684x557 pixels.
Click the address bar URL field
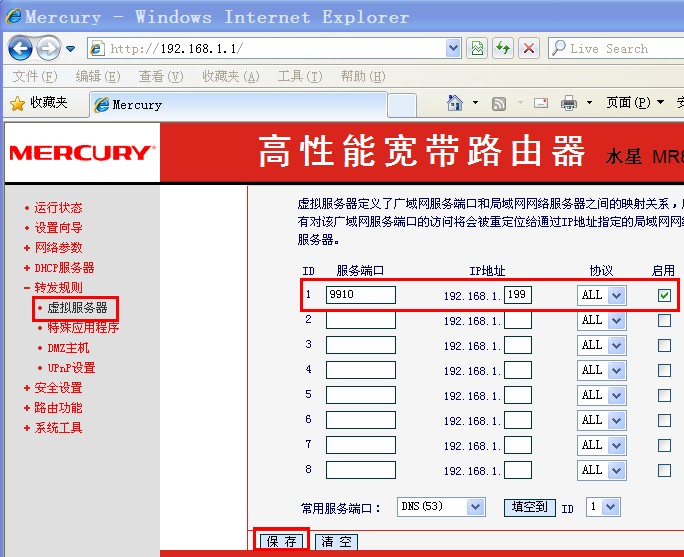click(275, 48)
